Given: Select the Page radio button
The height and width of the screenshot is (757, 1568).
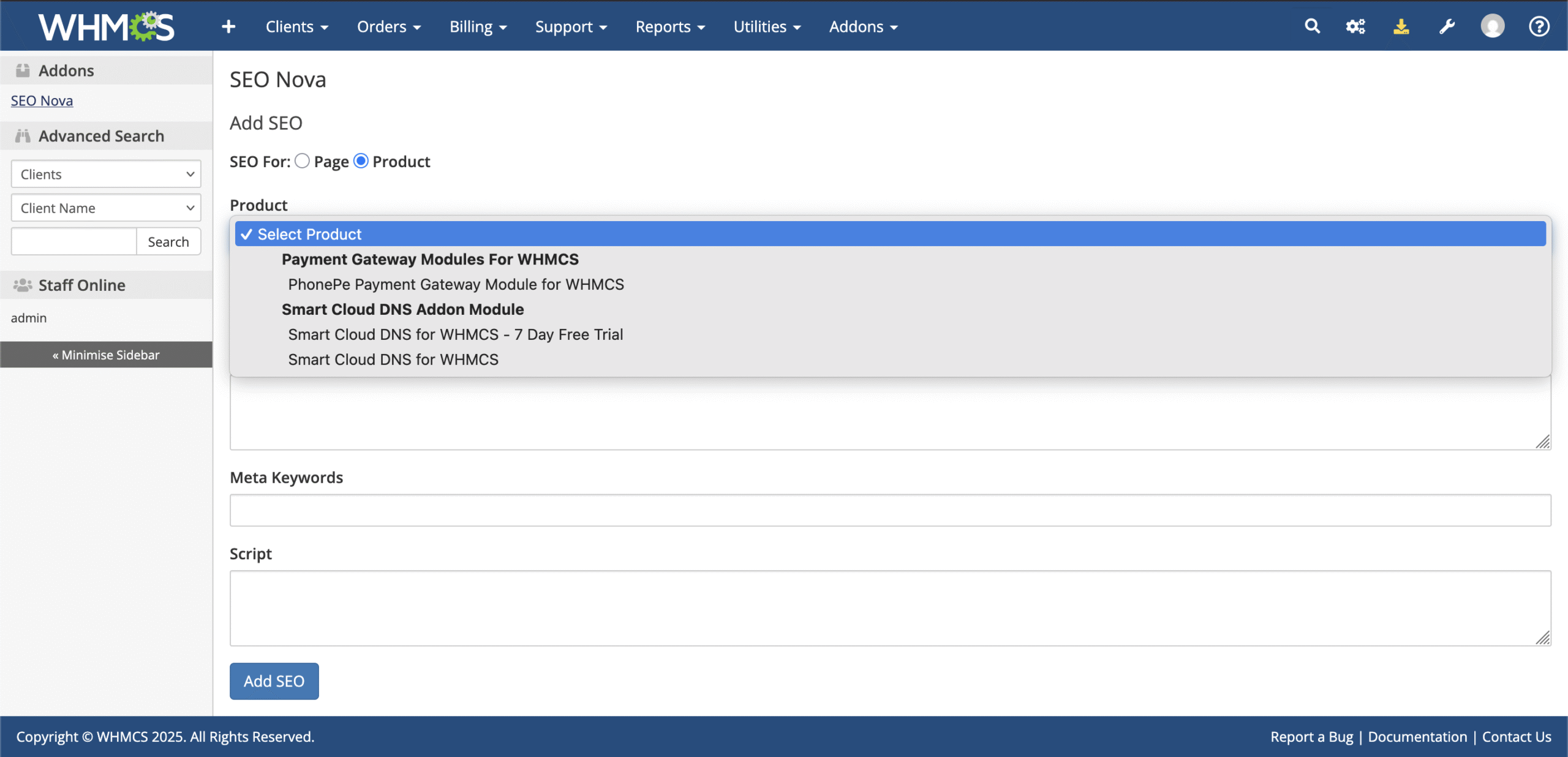Looking at the screenshot, I should point(302,161).
